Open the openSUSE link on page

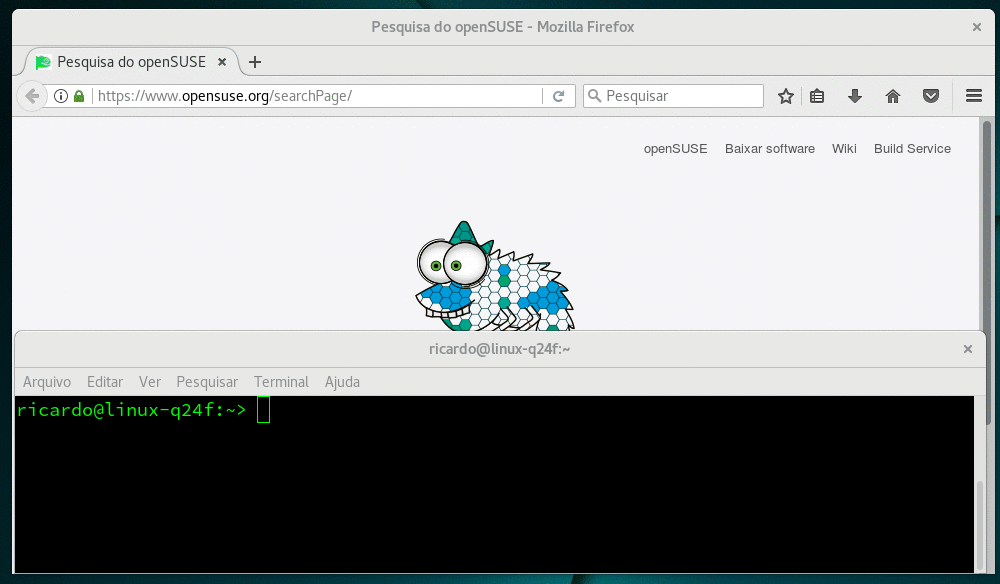coord(675,149)
